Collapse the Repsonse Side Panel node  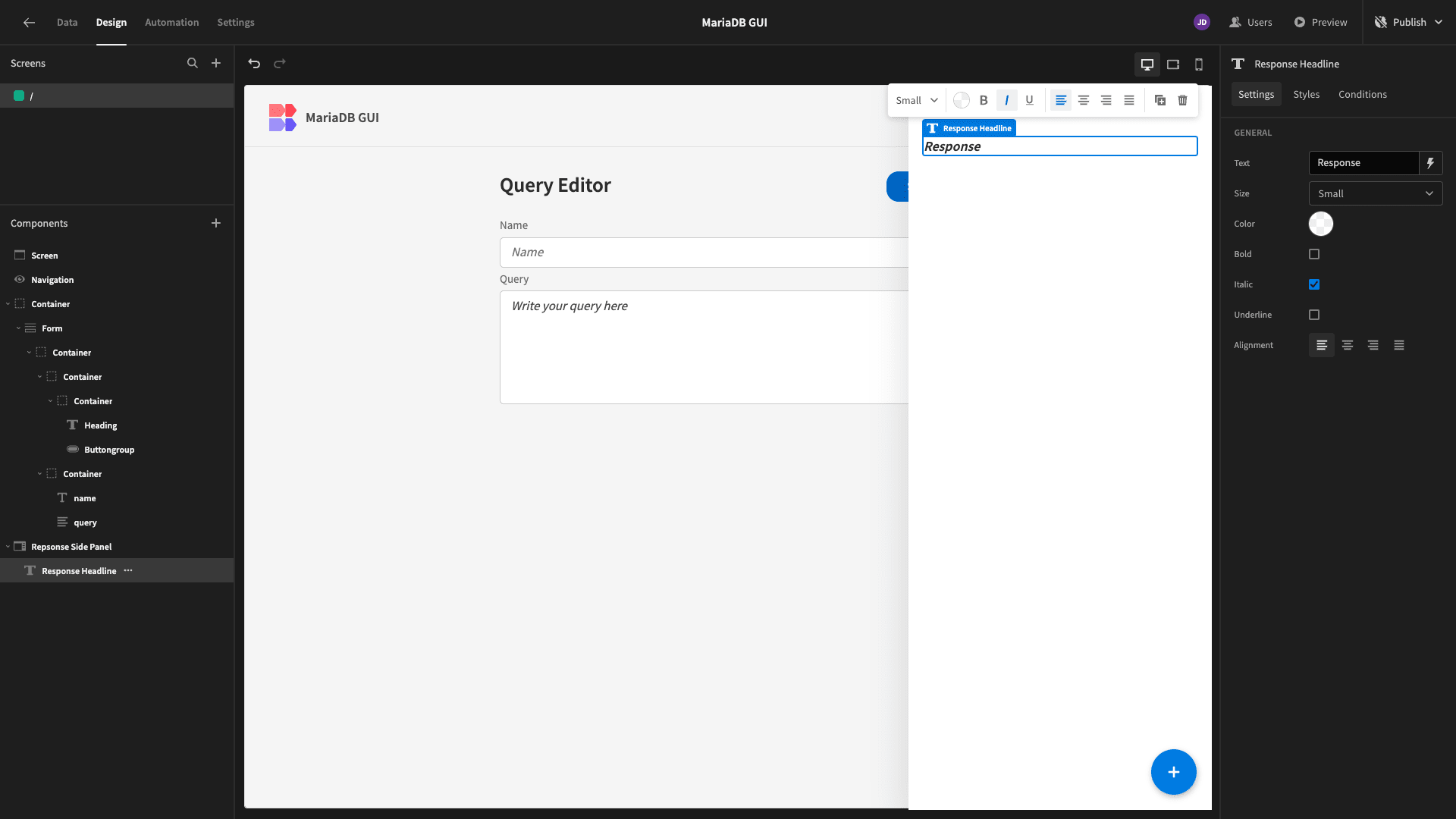pyautogui.click(x=8, y=547)
